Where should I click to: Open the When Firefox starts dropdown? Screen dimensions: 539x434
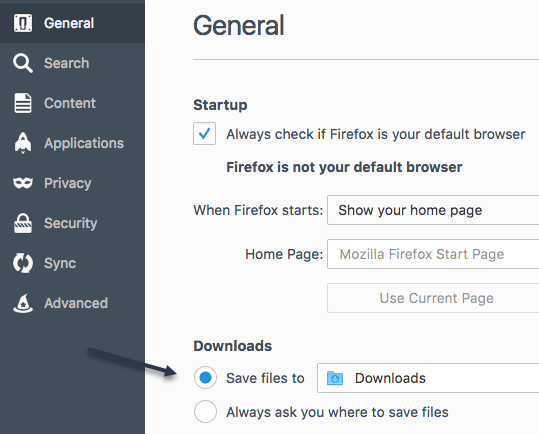pyautogui.click(x=433, y=210)
